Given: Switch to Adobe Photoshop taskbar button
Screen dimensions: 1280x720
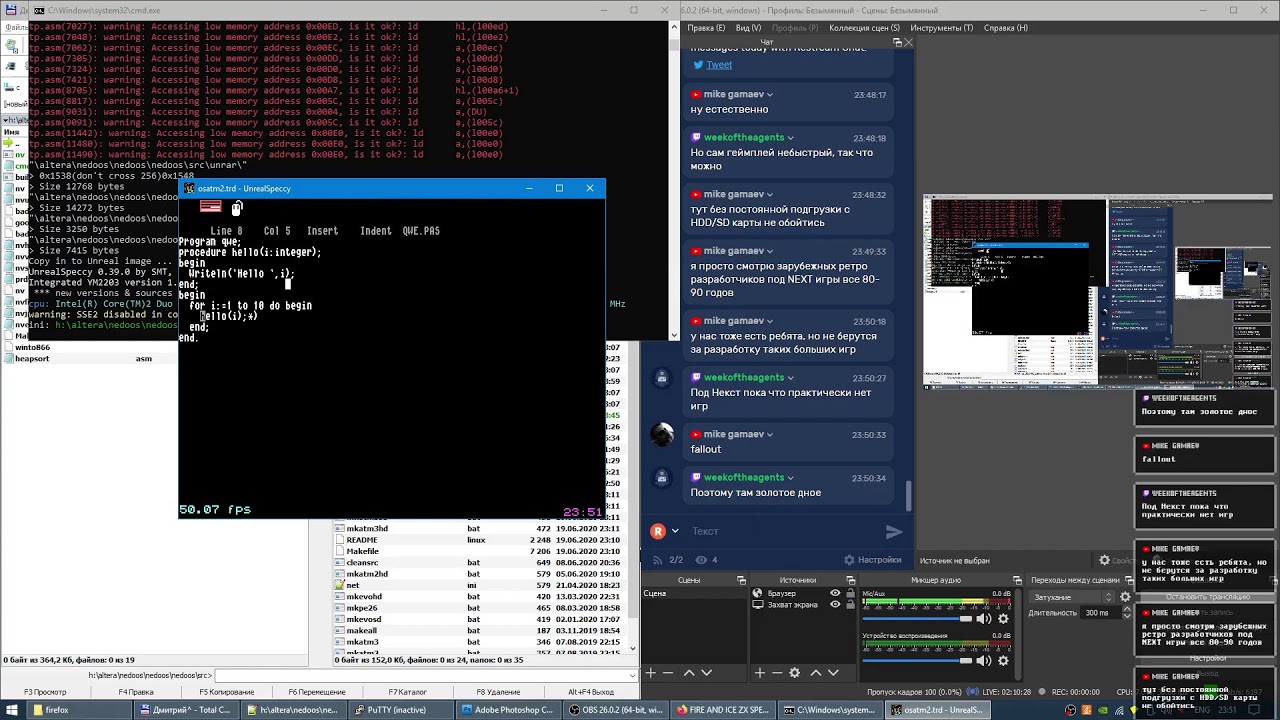Looking at the screenshot, I should coord(506,710).
